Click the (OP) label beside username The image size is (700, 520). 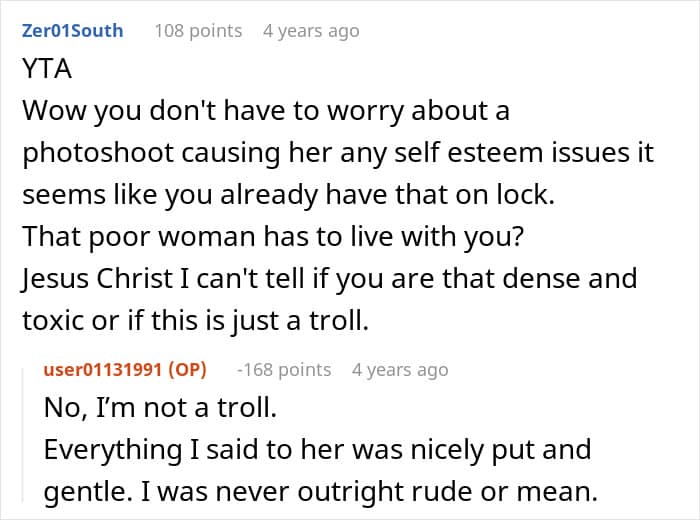pyautogui.click(x=188, y=370)
